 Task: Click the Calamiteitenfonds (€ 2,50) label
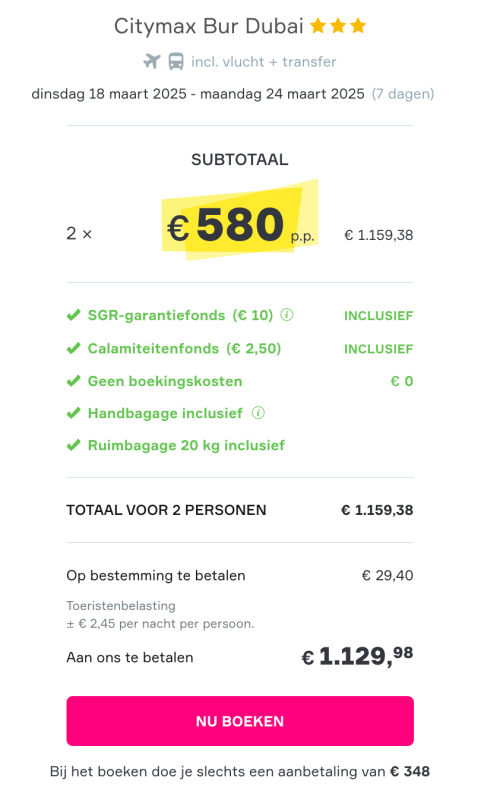pos(184,349)
